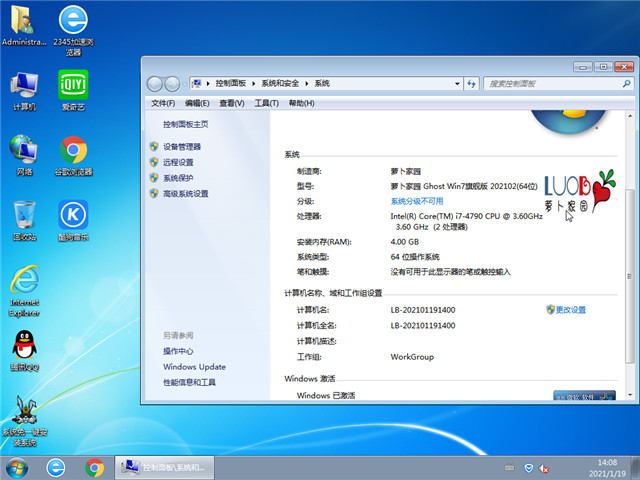Screen dimensions: 640x480
Task: Open 操作中心 link
Action: coord(178,351)
